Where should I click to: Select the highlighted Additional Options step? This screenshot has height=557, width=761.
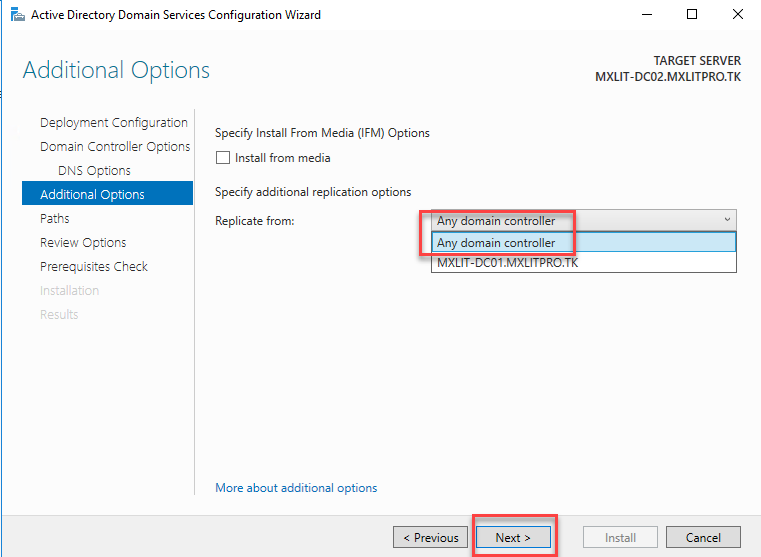pyautogui.click(x=92, y=195)
